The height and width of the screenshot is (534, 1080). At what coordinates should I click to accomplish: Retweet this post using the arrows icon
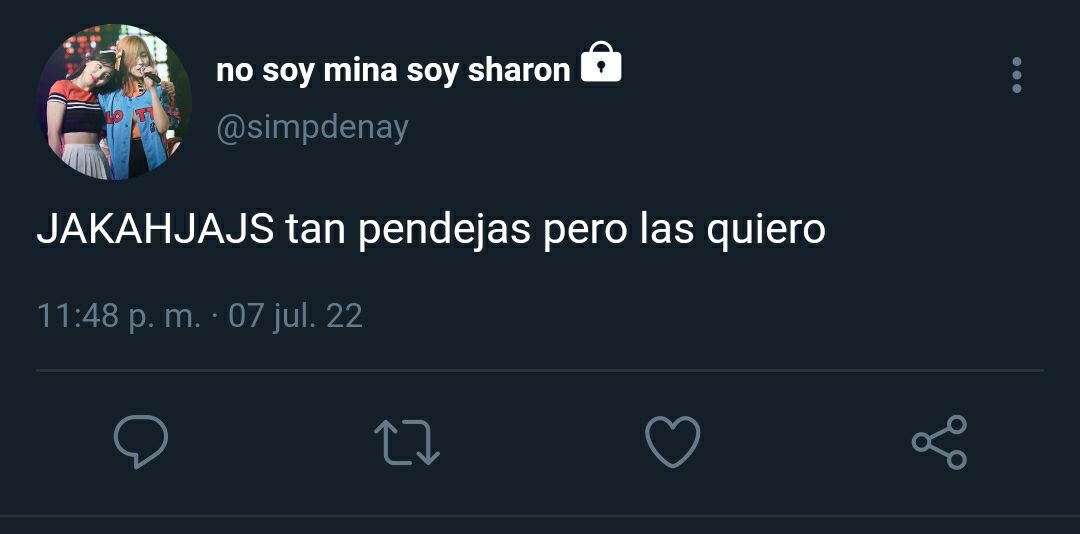pos(407,442)
